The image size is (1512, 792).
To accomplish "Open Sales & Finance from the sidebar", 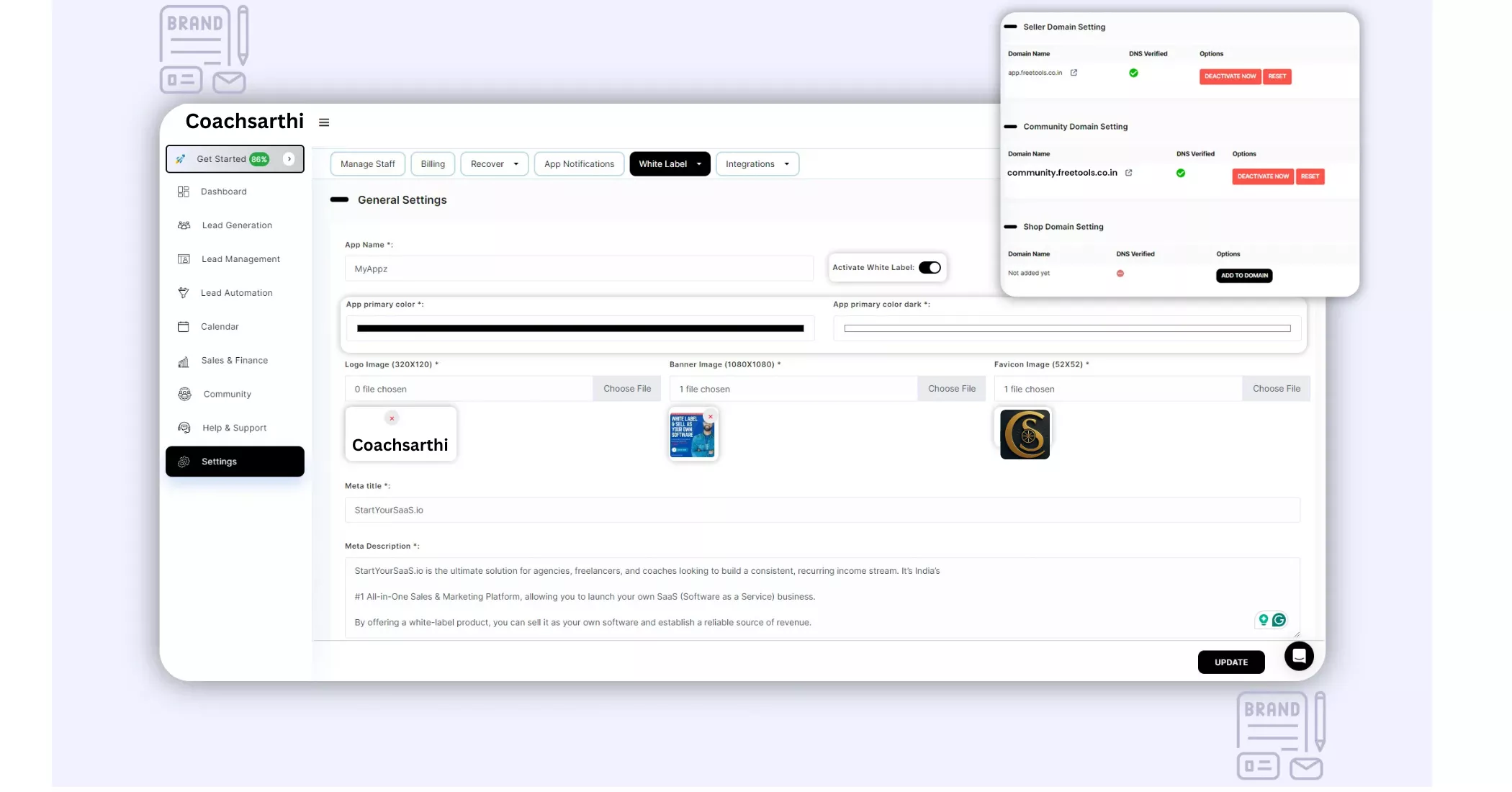I will [235, 361].
